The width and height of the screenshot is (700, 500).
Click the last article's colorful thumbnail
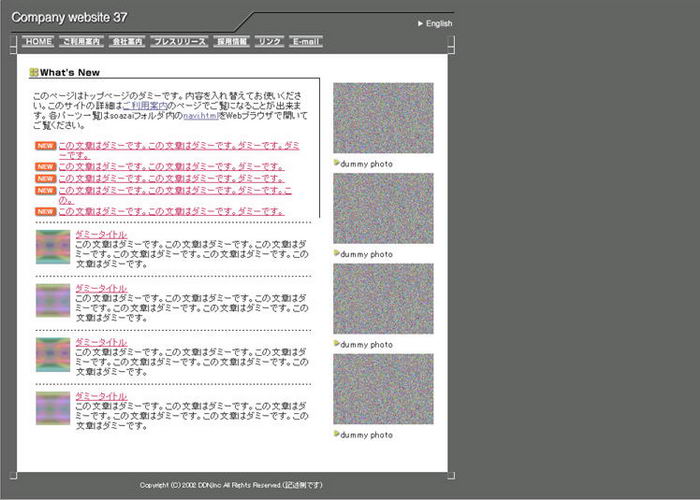(53, 408)
